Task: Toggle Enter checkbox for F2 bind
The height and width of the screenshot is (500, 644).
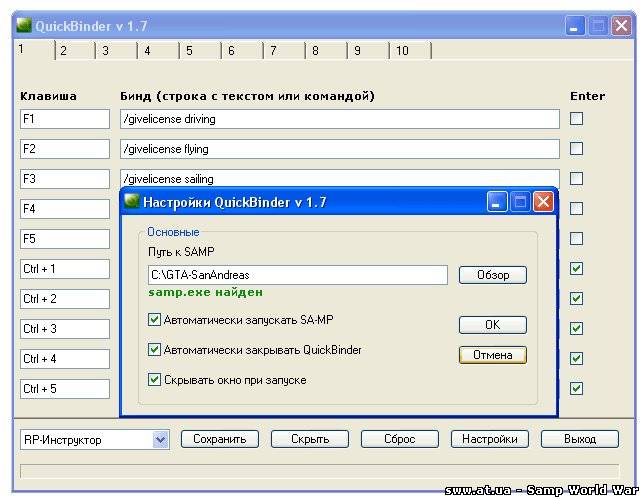Action: tap(576, 148)
